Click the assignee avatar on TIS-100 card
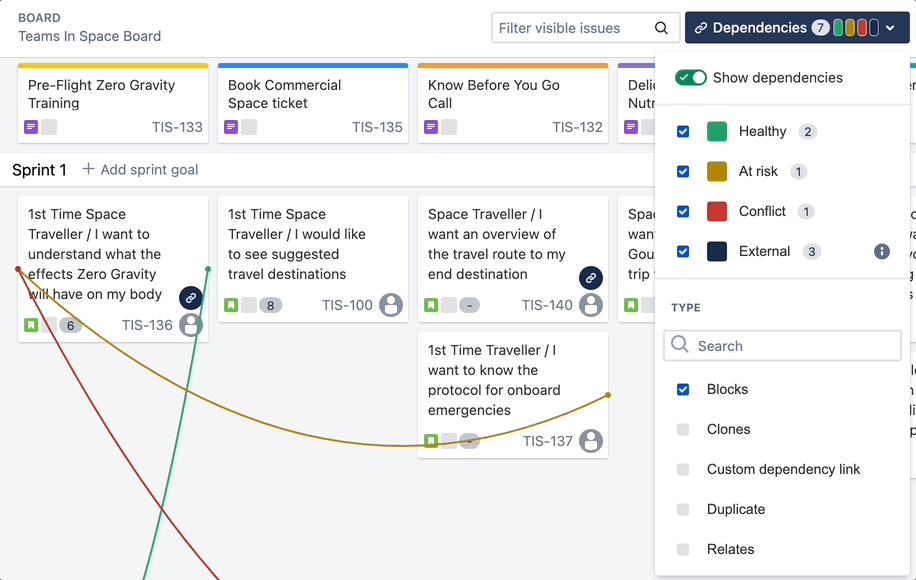The height and width of the screenshot is (580, 916). click(390, 305)
